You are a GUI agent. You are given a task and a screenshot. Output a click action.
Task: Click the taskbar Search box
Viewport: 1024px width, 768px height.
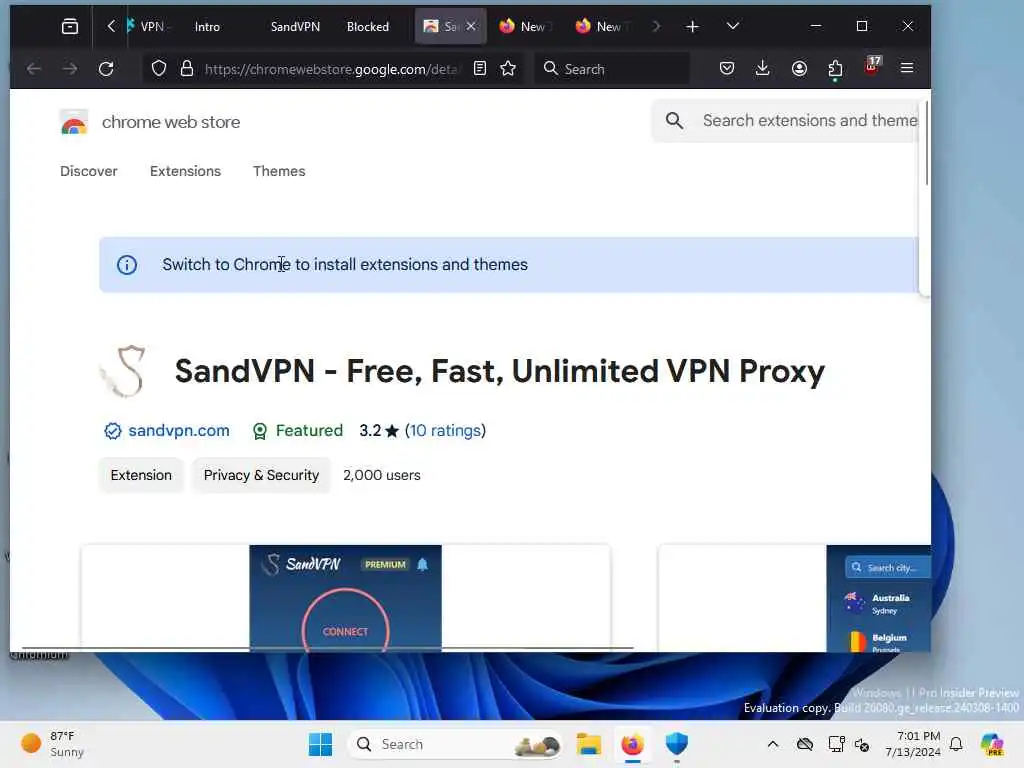[456, 744]
